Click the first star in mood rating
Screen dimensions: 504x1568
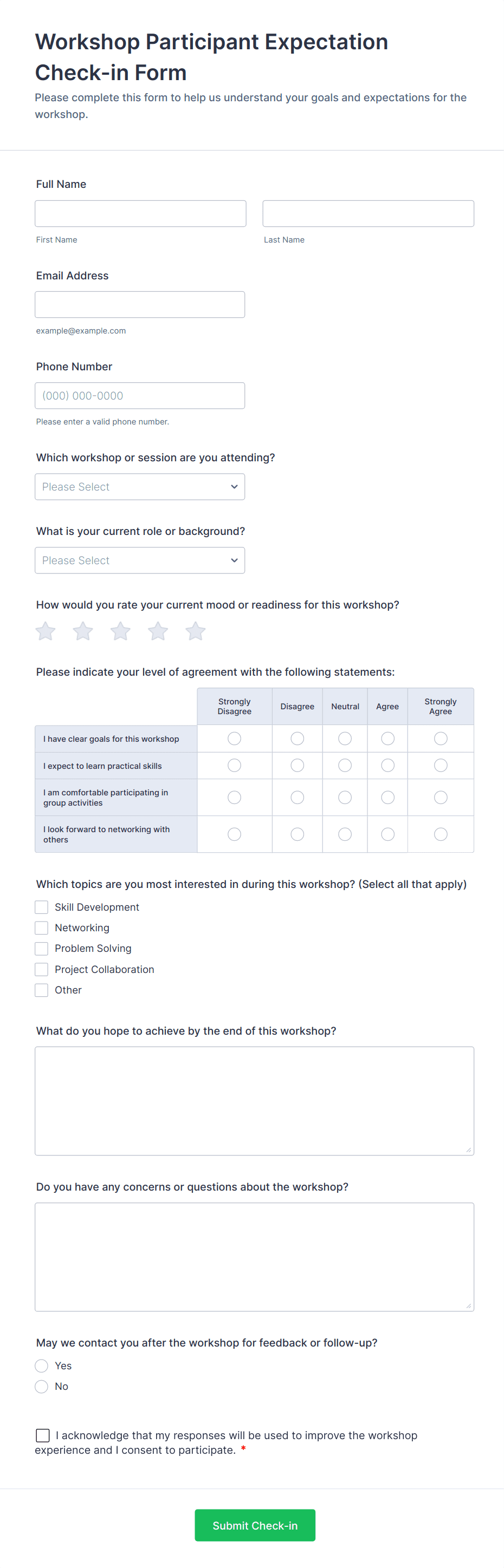[46, 631]
